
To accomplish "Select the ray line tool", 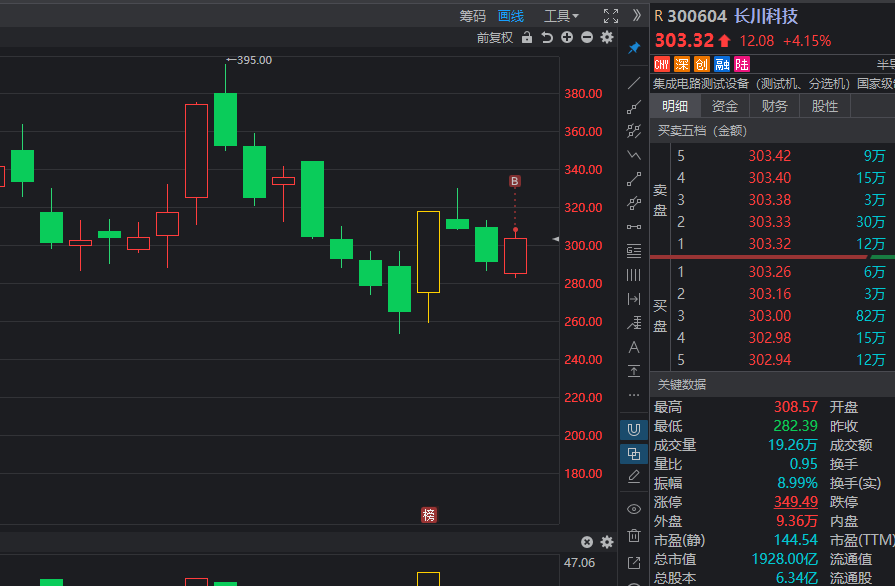I will pyautogui.click(x=634, y=107).
